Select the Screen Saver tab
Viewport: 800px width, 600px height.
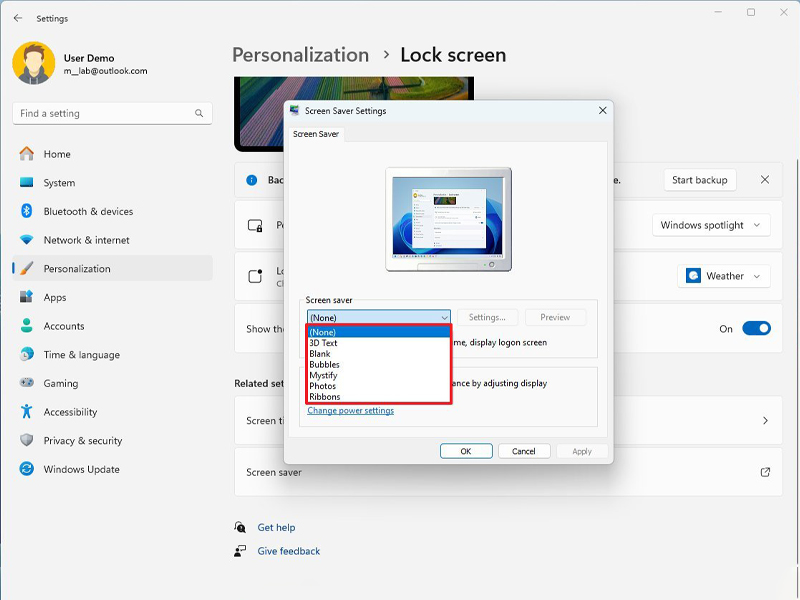[x=316, y=134]
